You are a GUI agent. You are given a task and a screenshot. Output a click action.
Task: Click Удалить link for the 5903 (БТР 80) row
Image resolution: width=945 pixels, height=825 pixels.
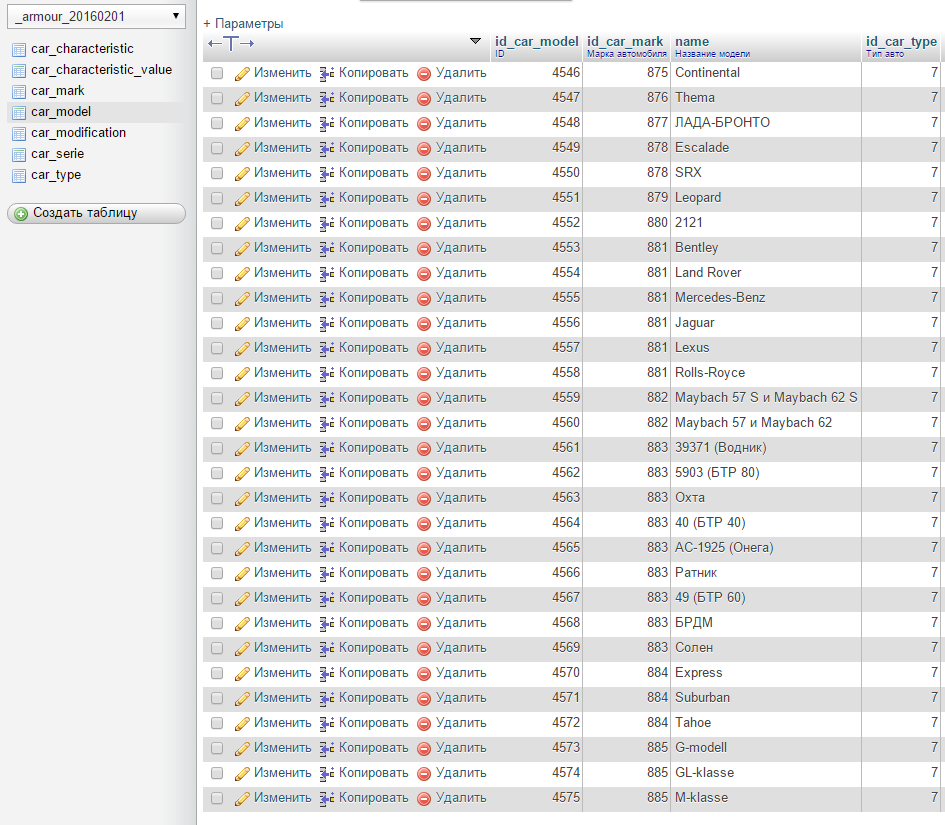(461, 473)
